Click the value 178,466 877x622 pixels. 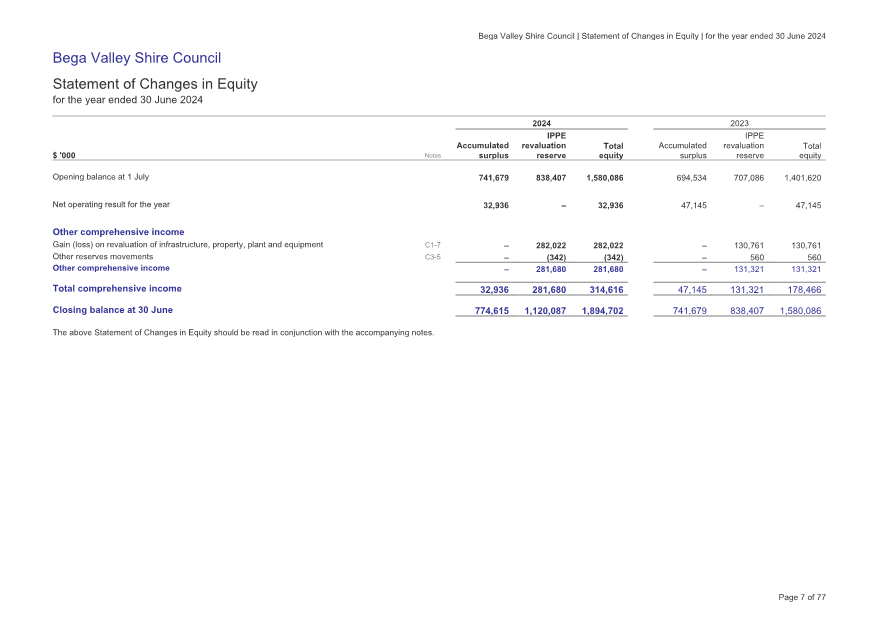[x=804, y=290]
